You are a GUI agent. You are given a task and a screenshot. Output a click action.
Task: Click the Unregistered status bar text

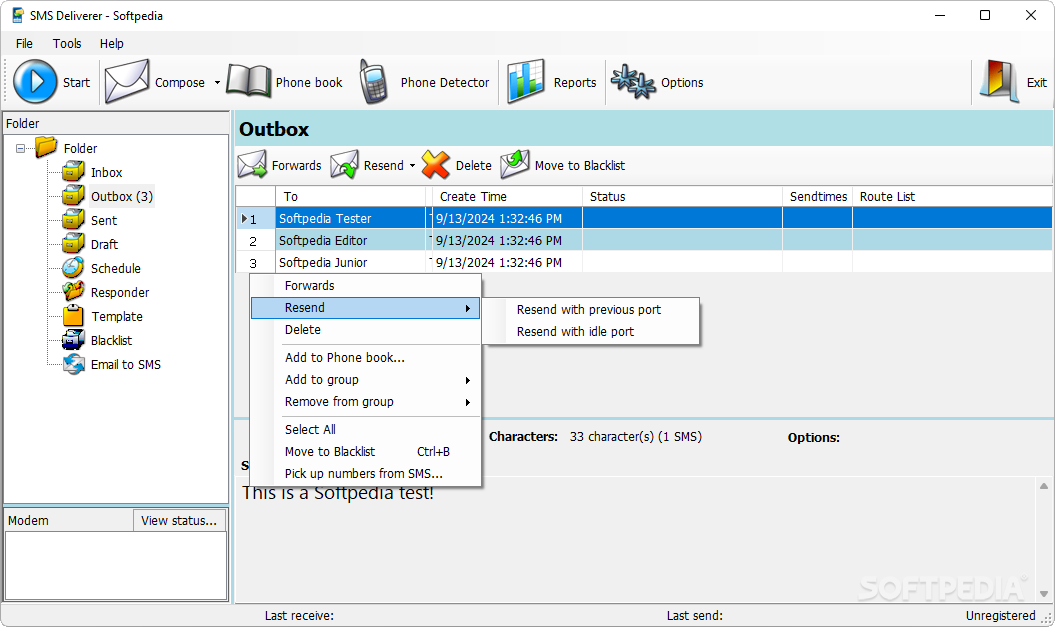pos(1001,616)
